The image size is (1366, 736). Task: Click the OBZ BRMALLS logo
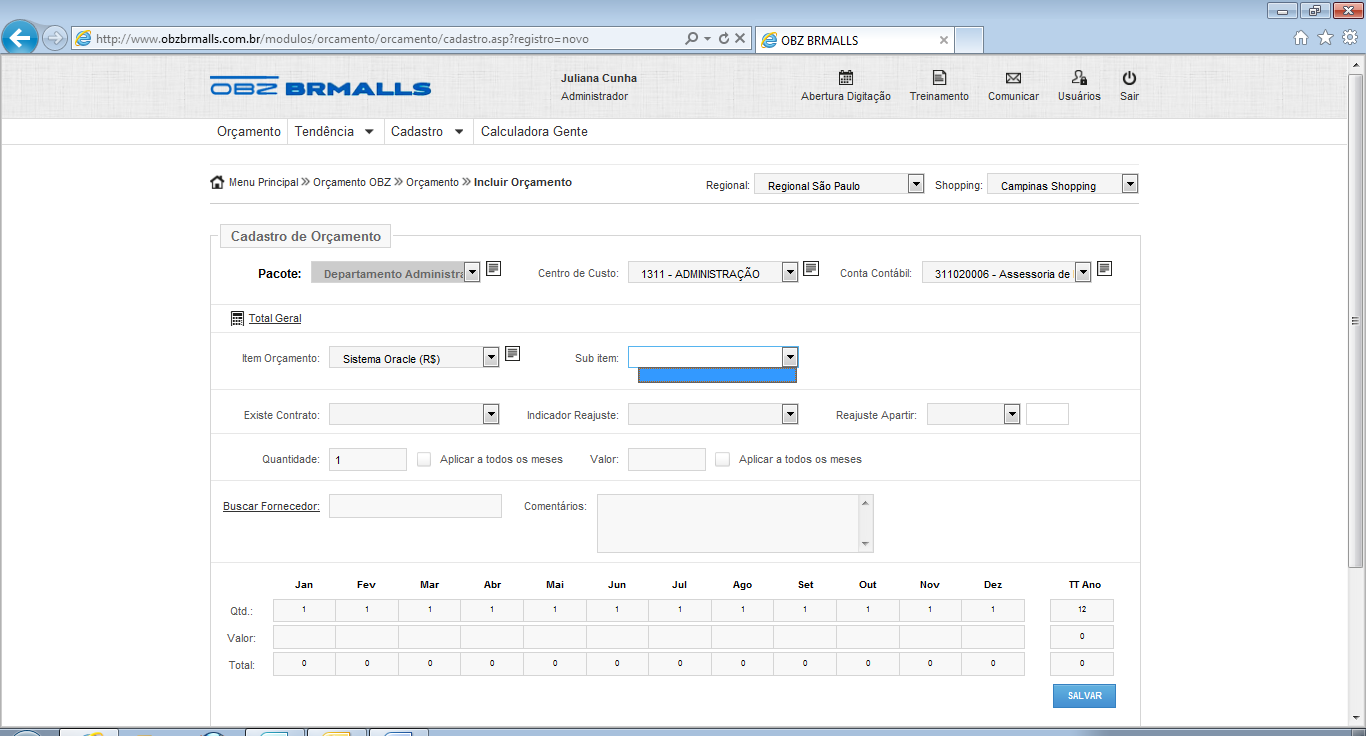[320, 87]
